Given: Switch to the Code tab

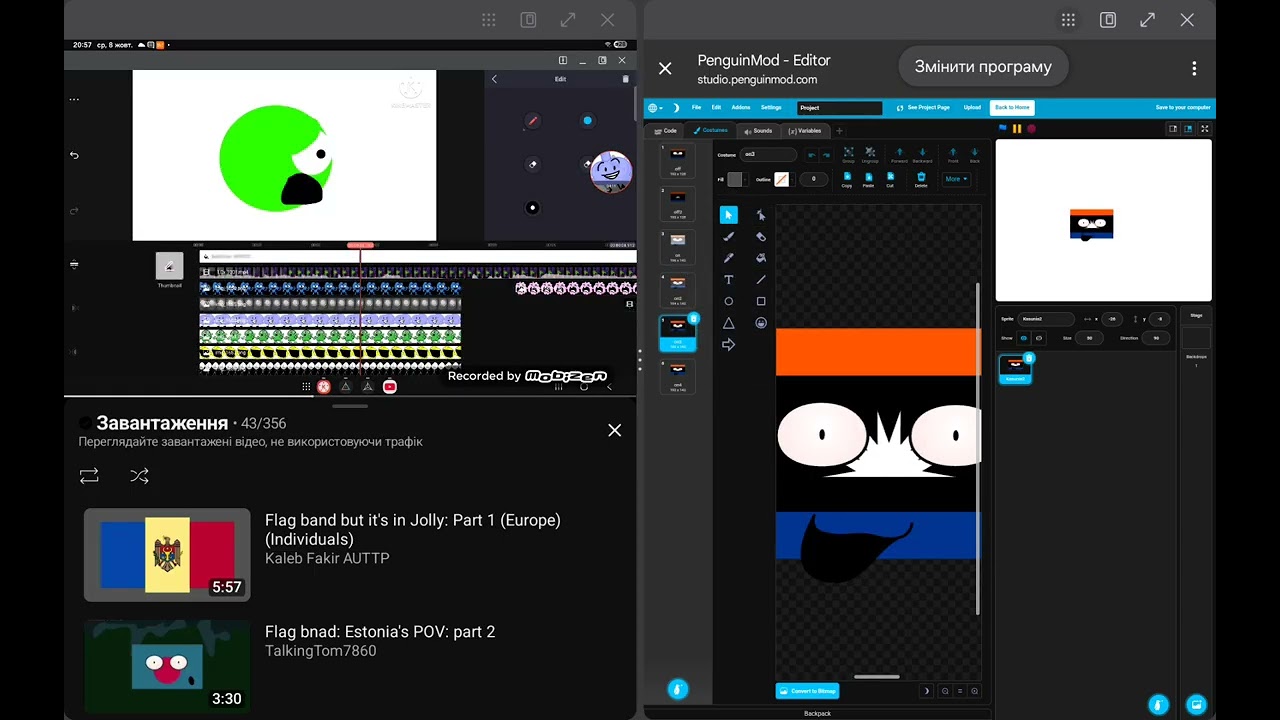Looking at the screenshot, I should point(665,131).
